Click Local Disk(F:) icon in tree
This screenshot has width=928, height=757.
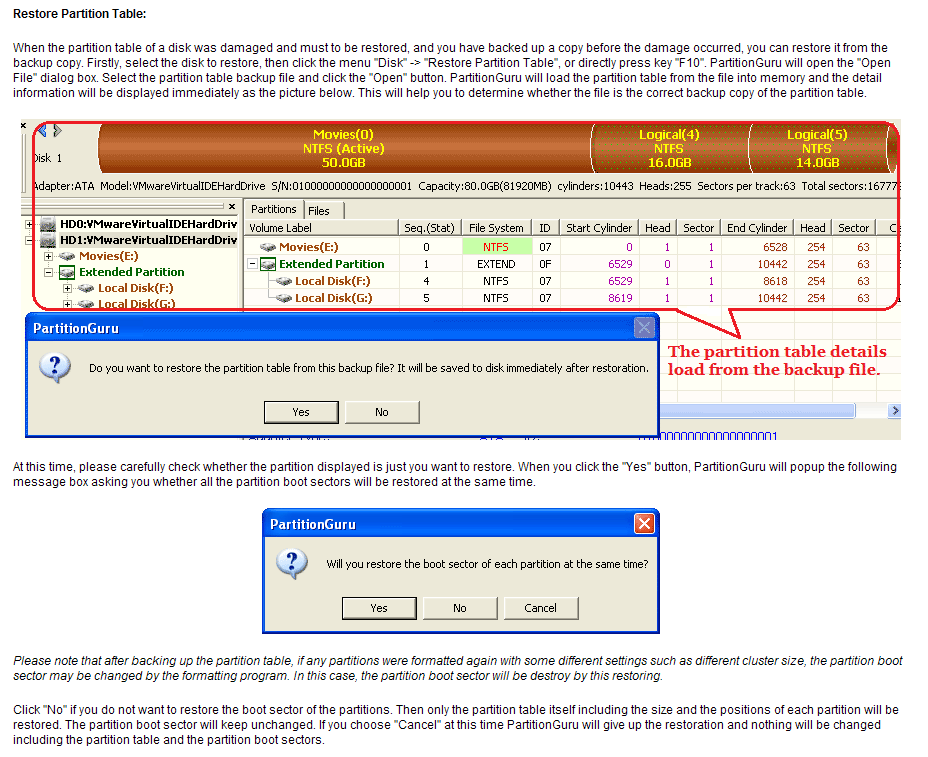tap(86, 288)
